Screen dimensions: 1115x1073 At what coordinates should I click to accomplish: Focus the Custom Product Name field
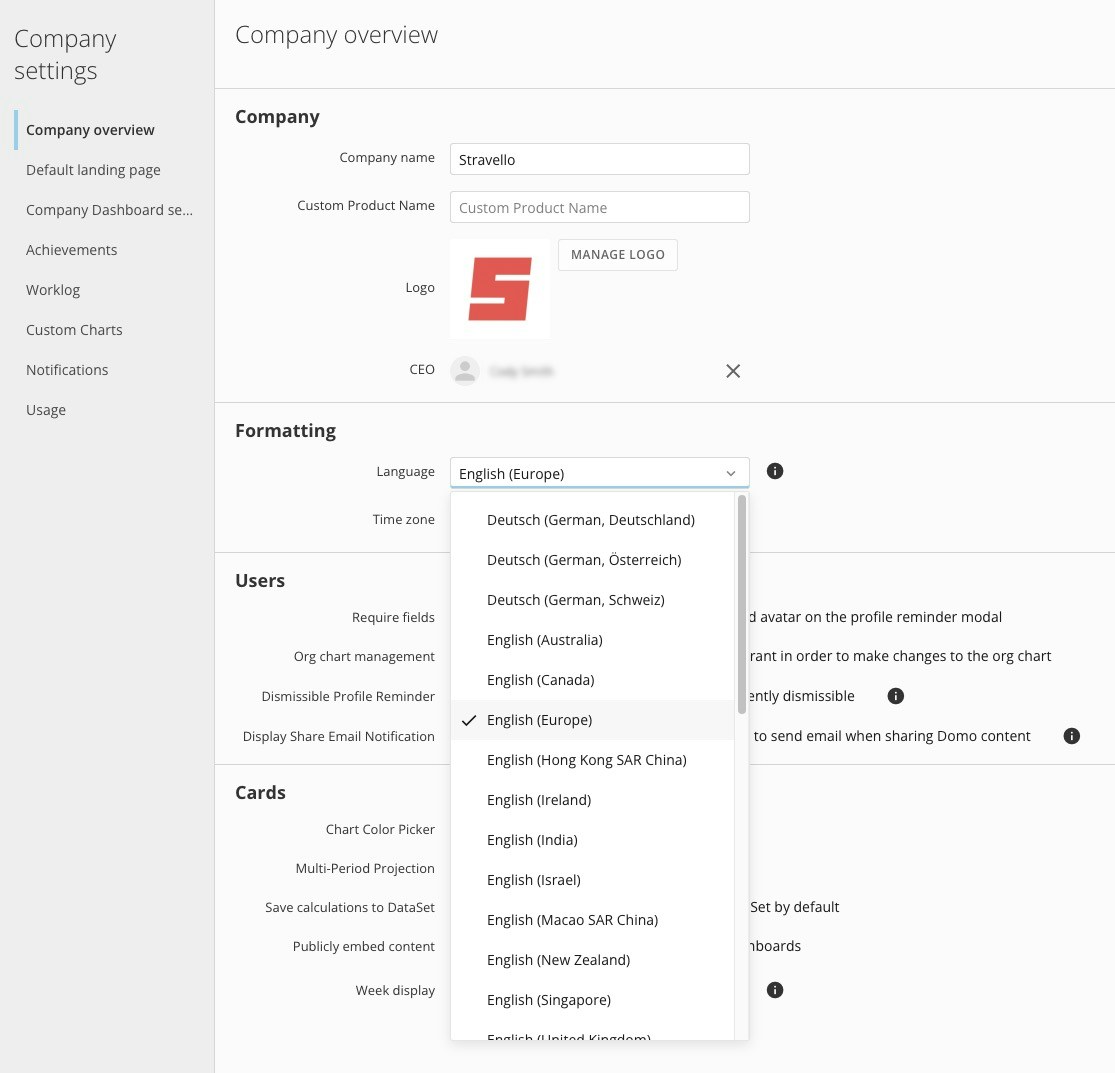[599, 207]
